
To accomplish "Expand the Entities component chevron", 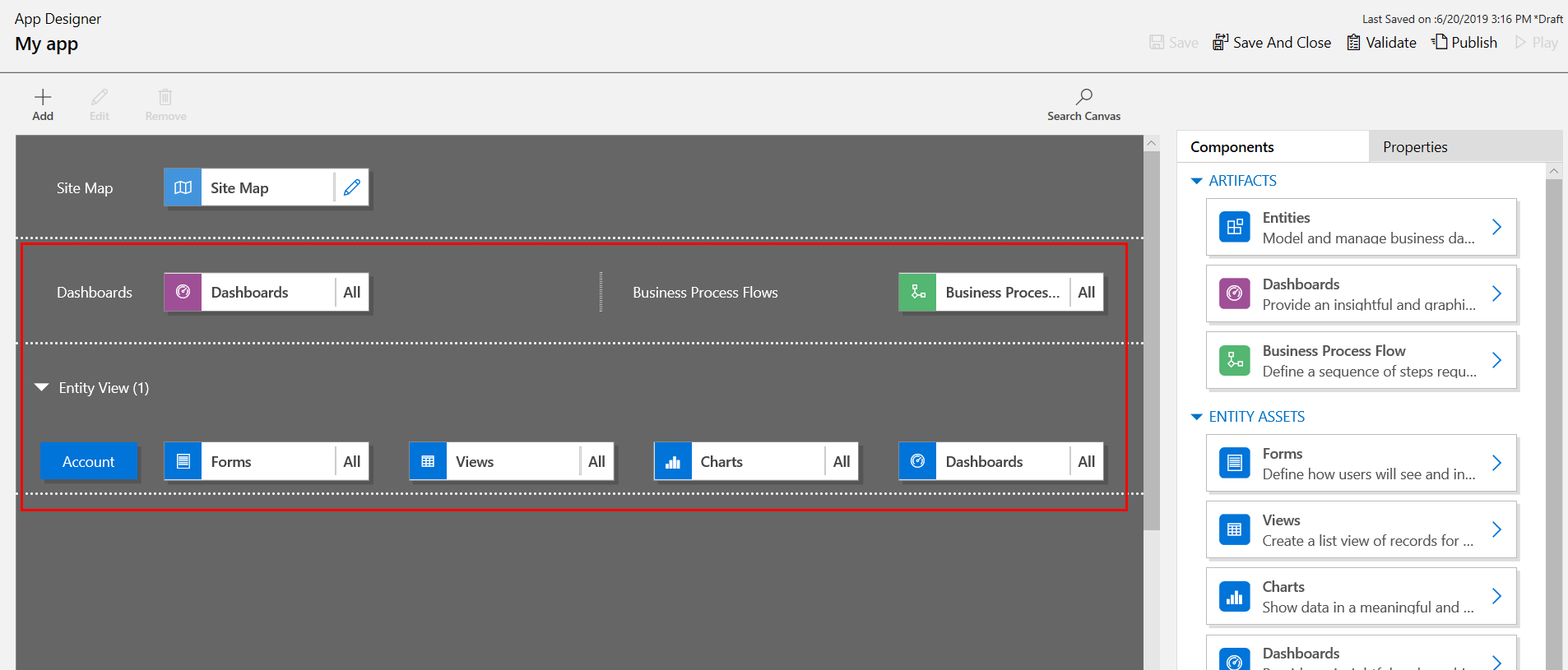I will click(1496, 228).
